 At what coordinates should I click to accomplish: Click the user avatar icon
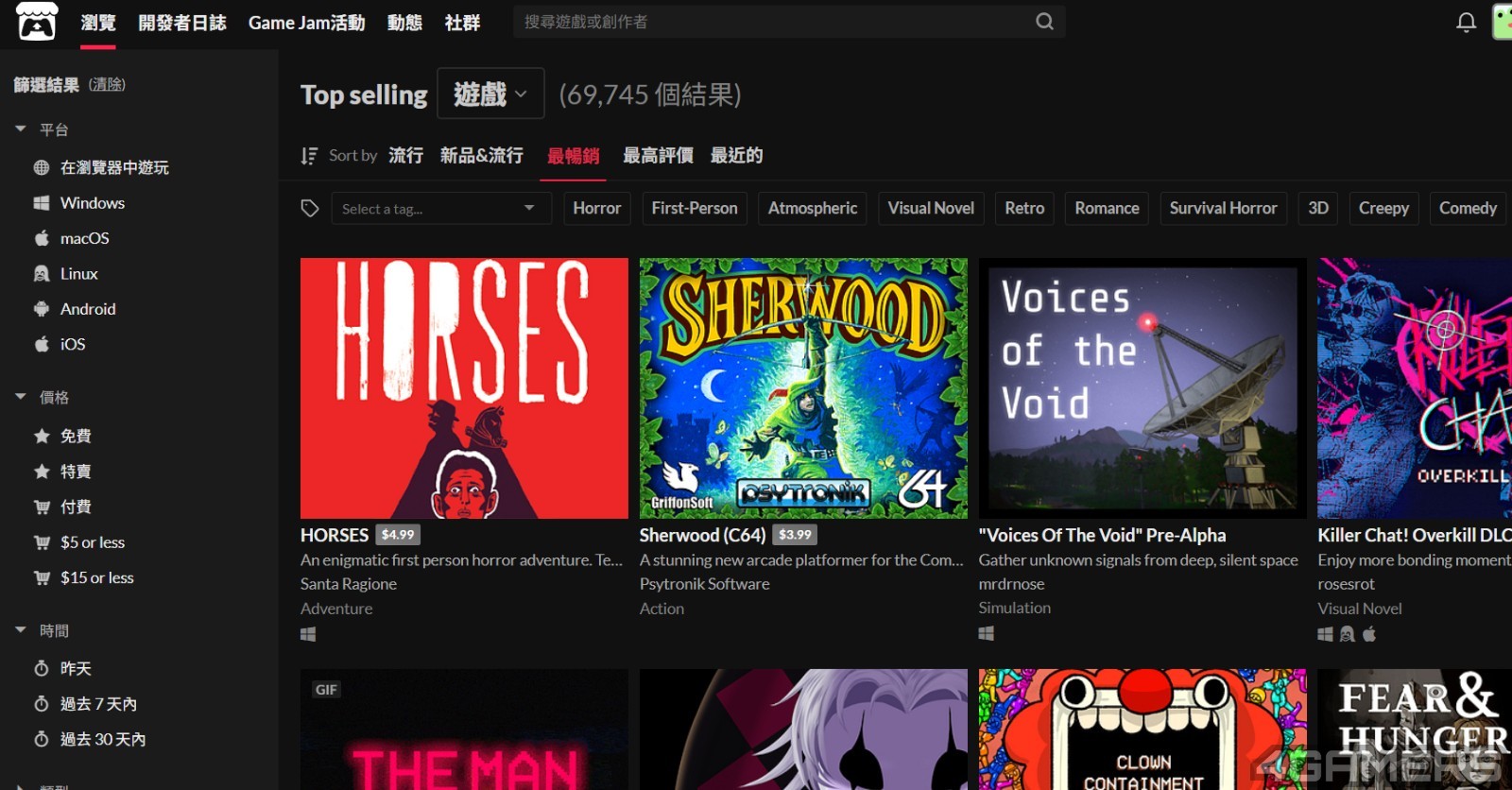point(1502,22)
